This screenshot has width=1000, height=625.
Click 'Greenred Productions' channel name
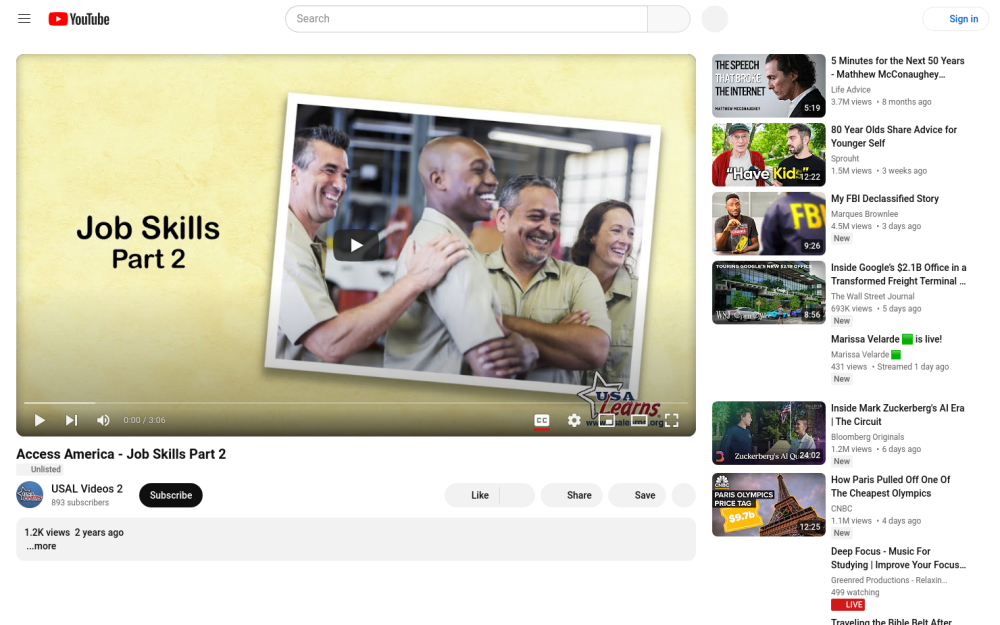pos(889,580)
